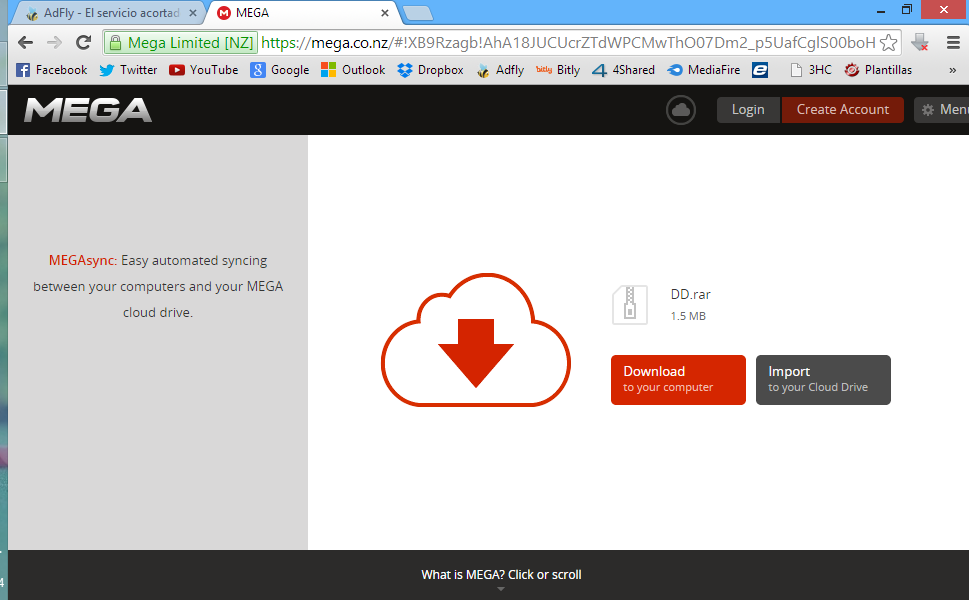Click the MEGA logo in the header

[88, 110]
